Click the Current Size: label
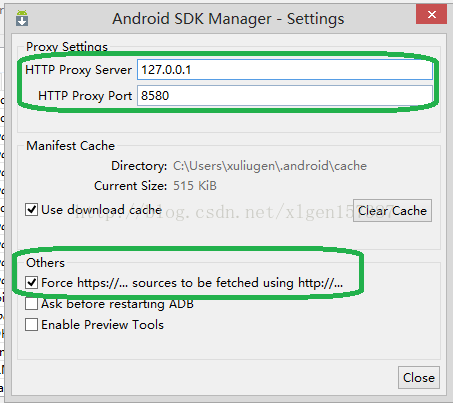The image size is (453, 403). coord(130,186)
